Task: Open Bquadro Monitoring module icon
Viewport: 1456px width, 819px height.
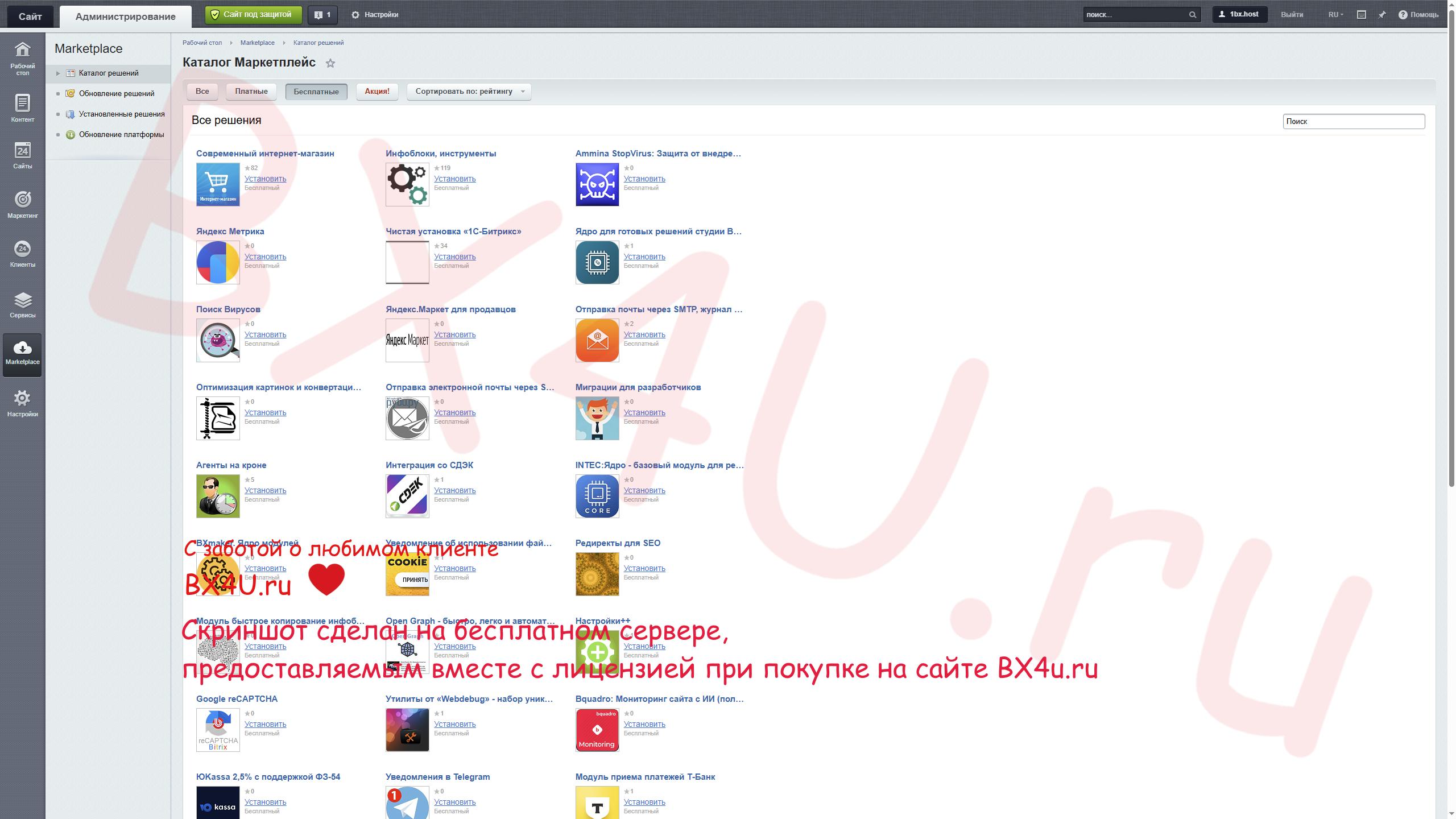Action: coord(597,730)
